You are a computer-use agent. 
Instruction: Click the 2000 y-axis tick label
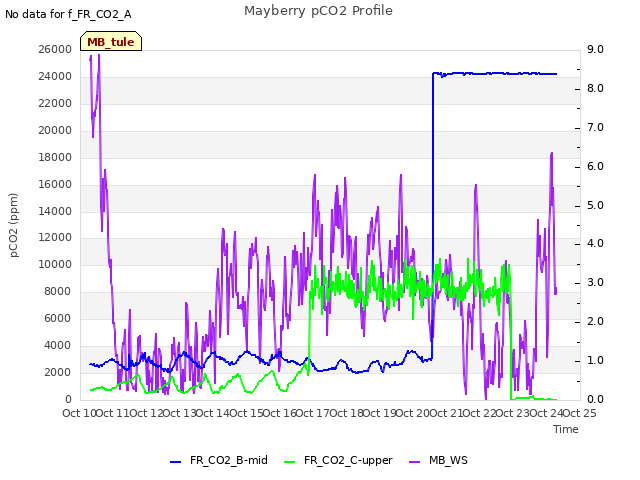coord(58,372)
